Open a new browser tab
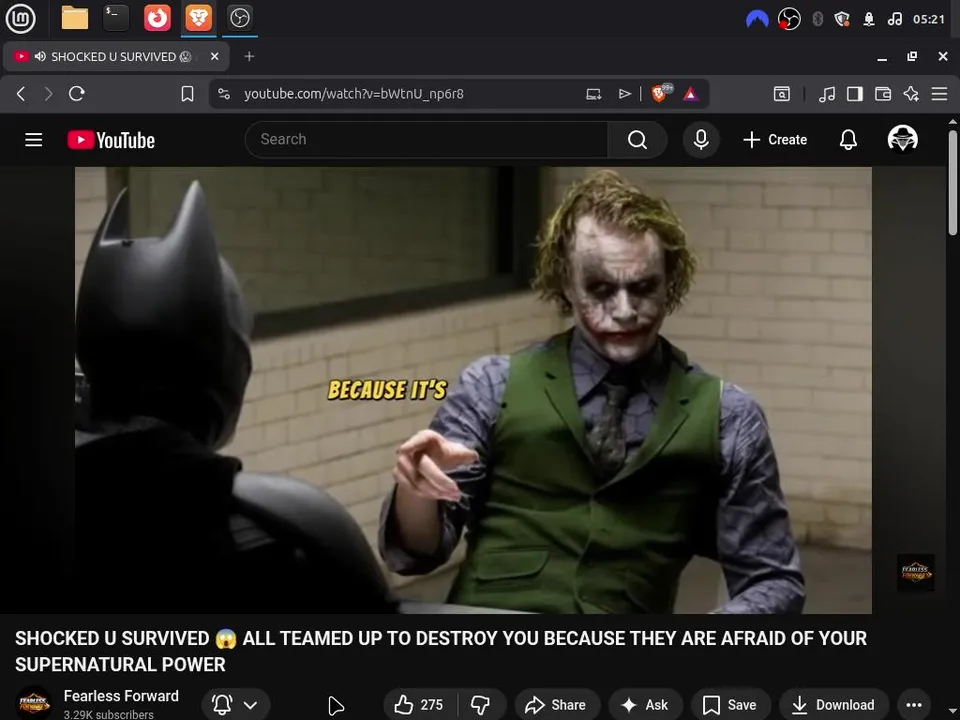This screenshot has width=960, height=720. coord(249,56)
